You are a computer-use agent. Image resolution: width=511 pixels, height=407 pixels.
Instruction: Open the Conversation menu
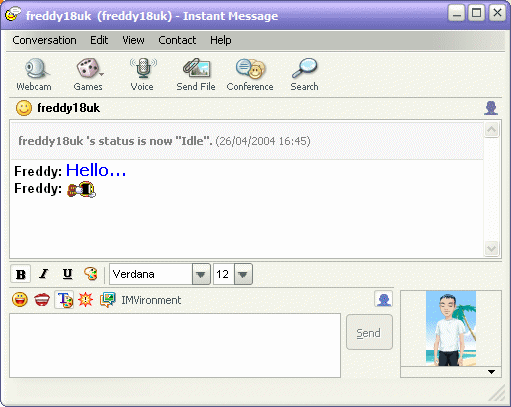[44, 40]
